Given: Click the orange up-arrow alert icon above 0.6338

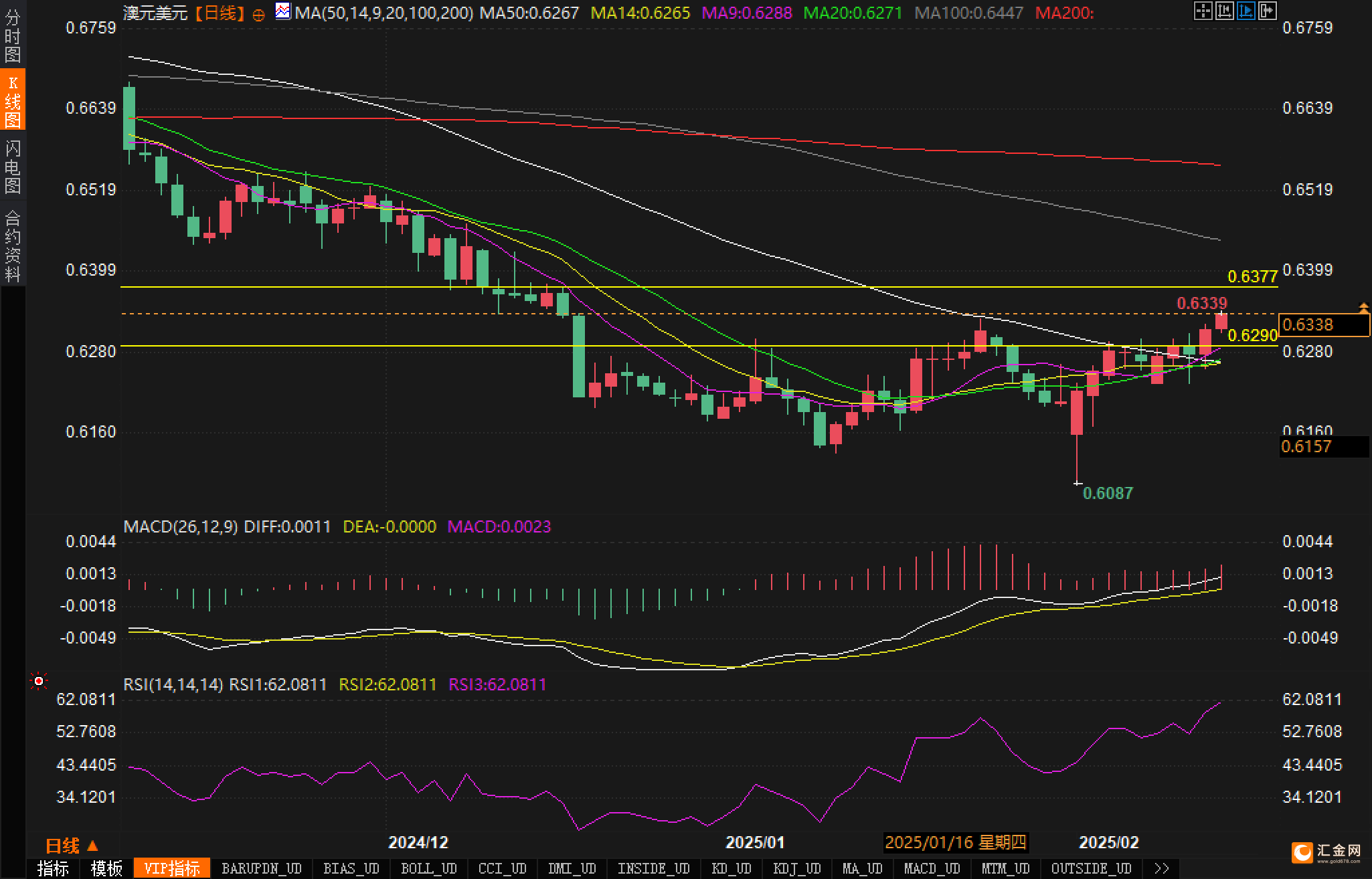Looking at the screenshot, I should (1363, 308).
